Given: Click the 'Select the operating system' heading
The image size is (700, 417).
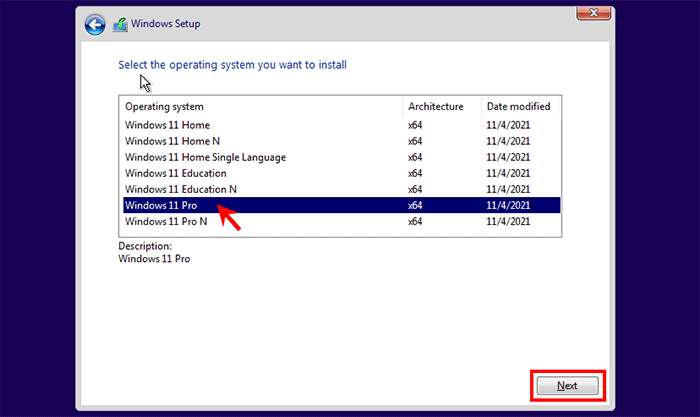Looking at the screenshot, I should coord(232,65).
